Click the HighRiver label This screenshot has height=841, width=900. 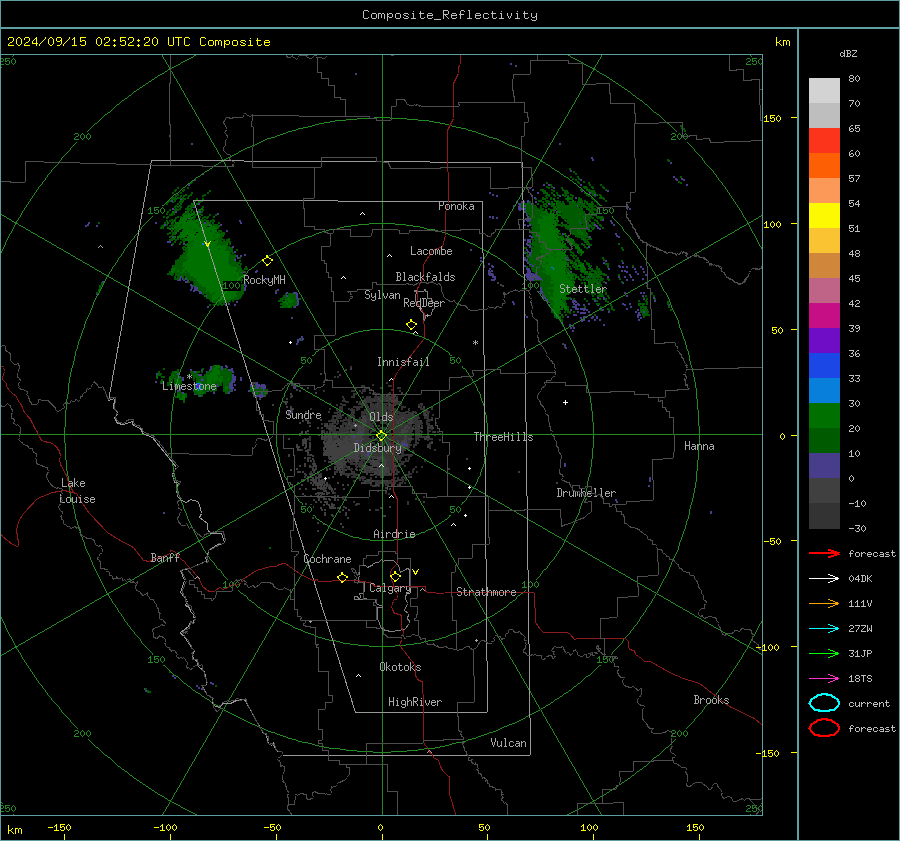tap(415, 702)
